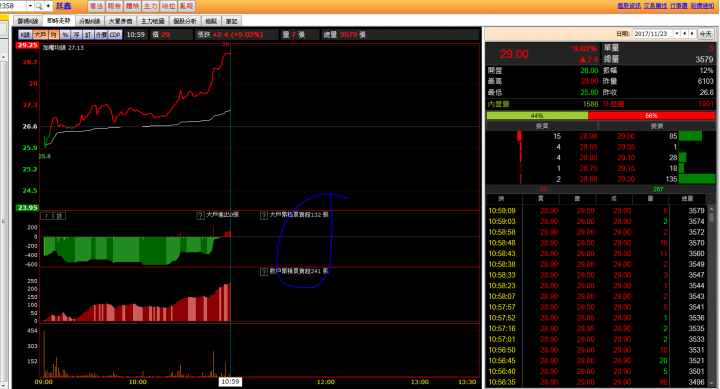
Task: Click the 今天 today button
Action: coord(705,34)
